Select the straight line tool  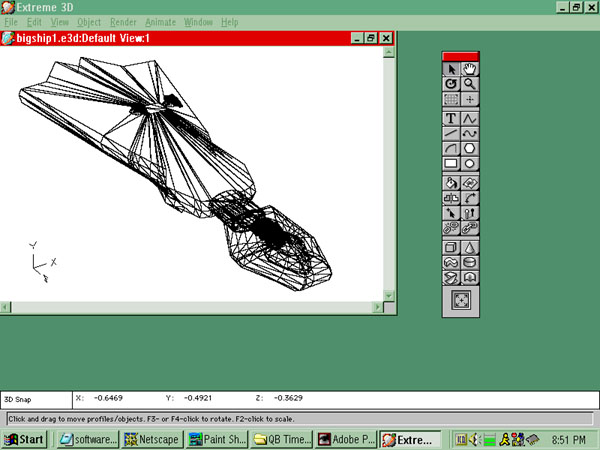[x=451, y=133]
